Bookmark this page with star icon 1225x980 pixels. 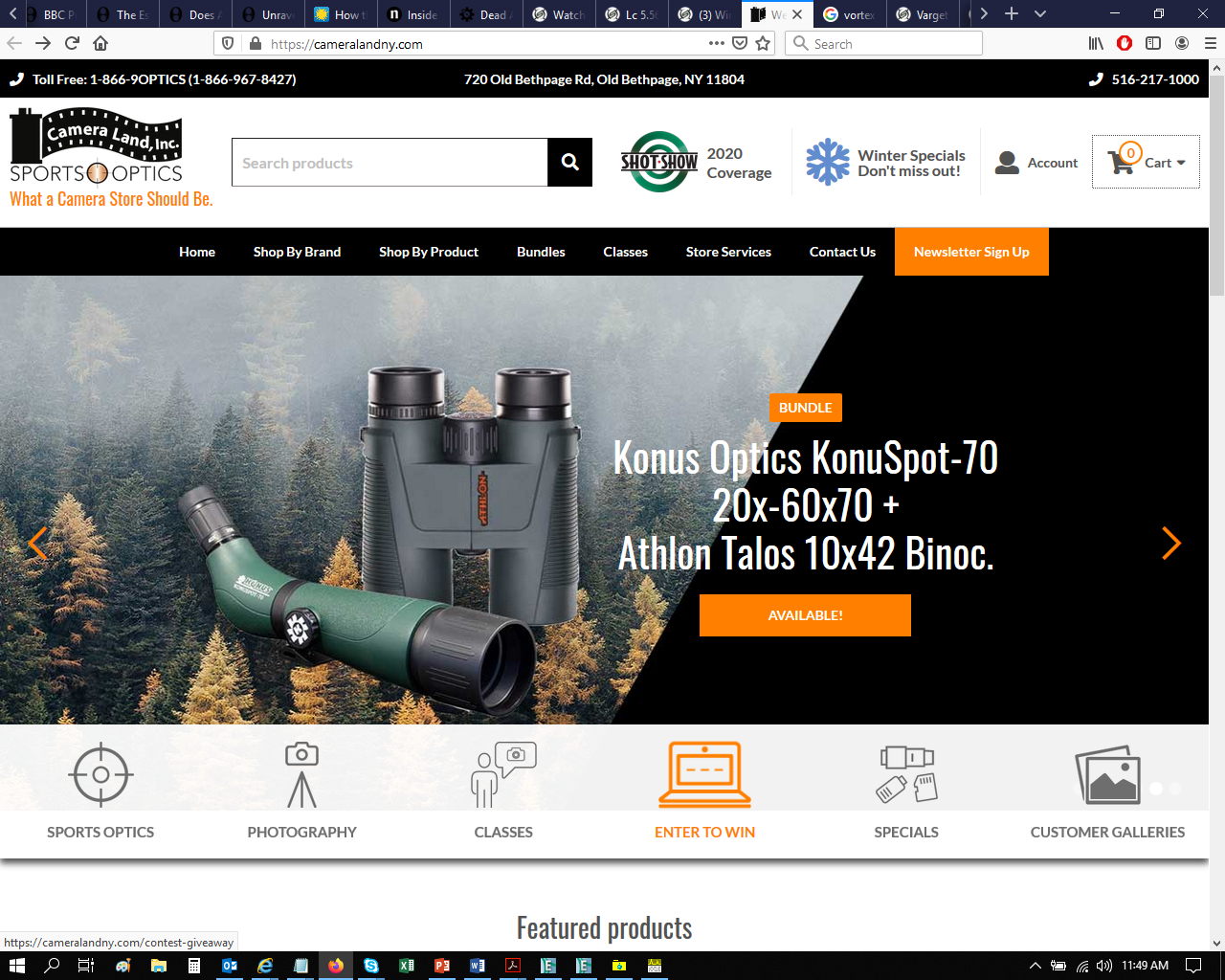click(763, 43)
